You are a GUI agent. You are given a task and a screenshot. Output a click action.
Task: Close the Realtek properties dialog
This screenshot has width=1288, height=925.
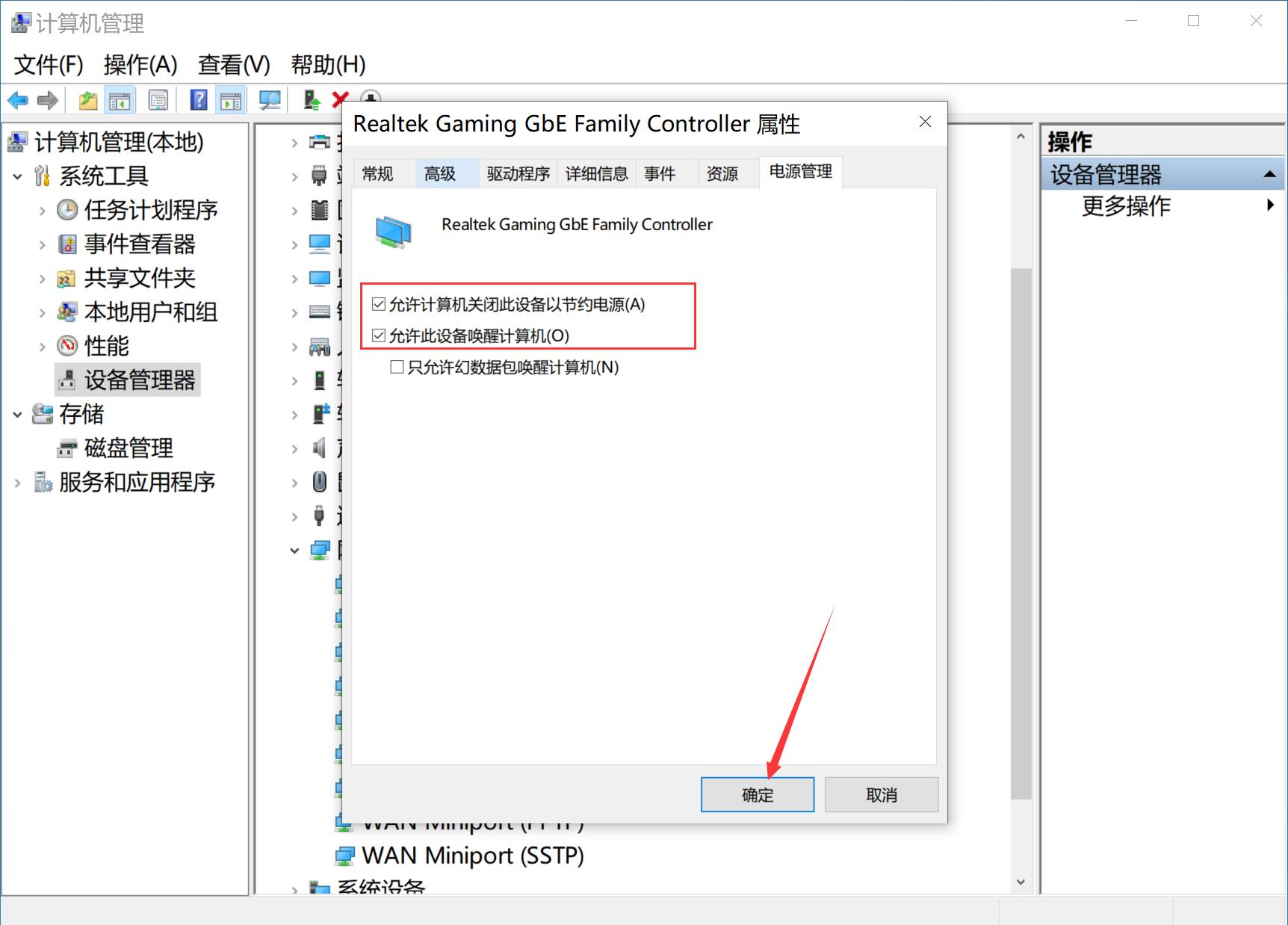925,122
